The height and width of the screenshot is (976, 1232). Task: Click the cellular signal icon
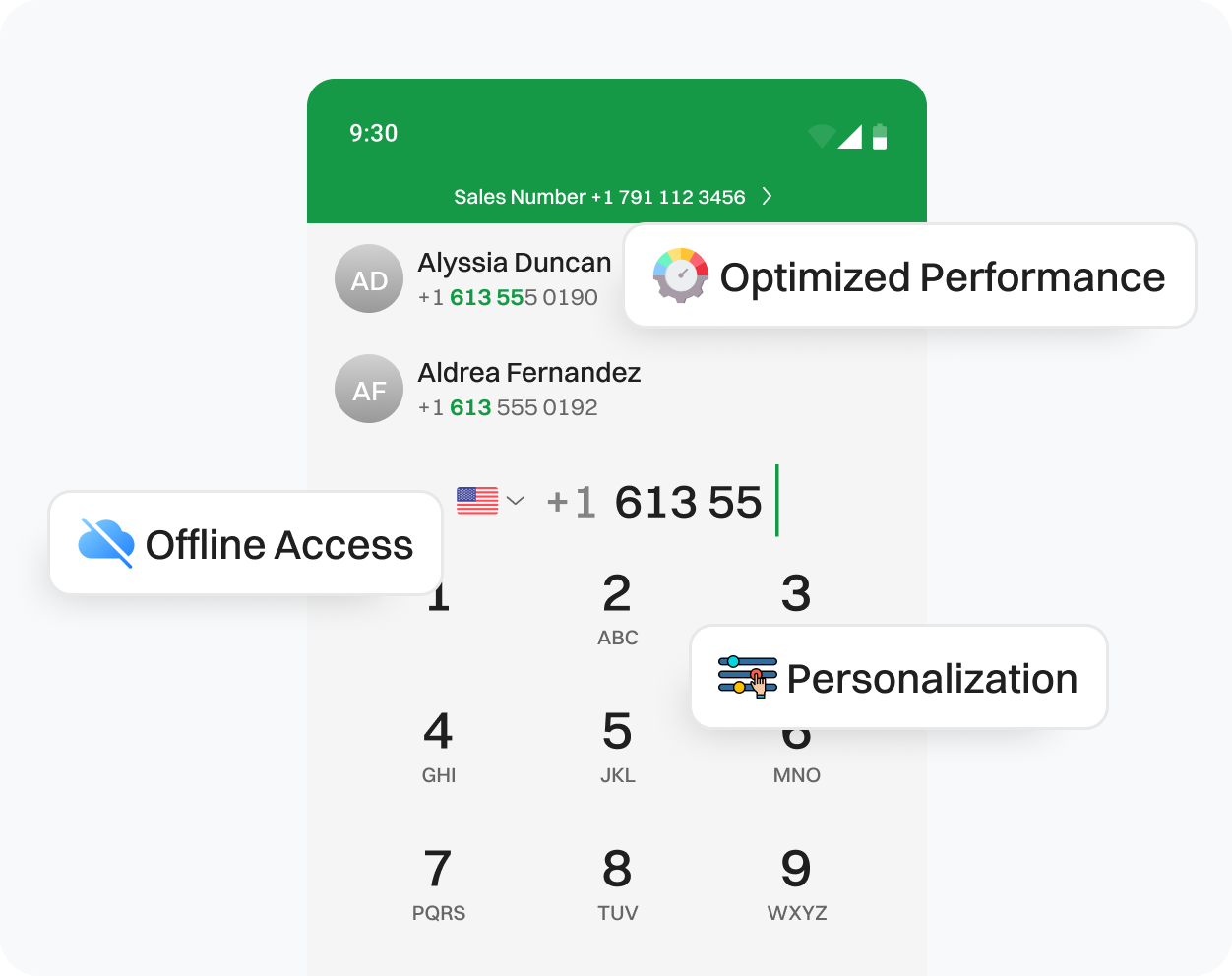850,136
